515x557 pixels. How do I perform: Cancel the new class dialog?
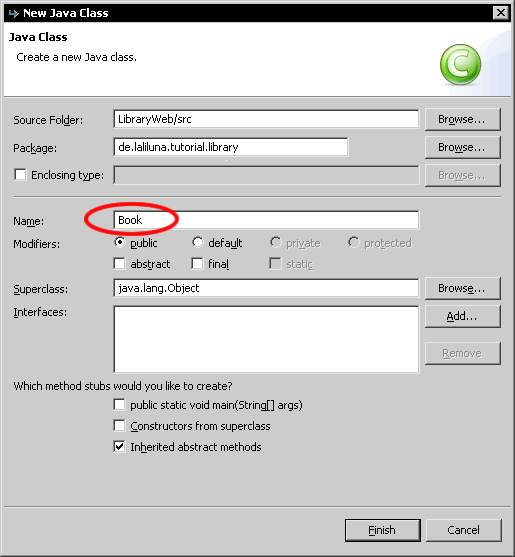464,530
